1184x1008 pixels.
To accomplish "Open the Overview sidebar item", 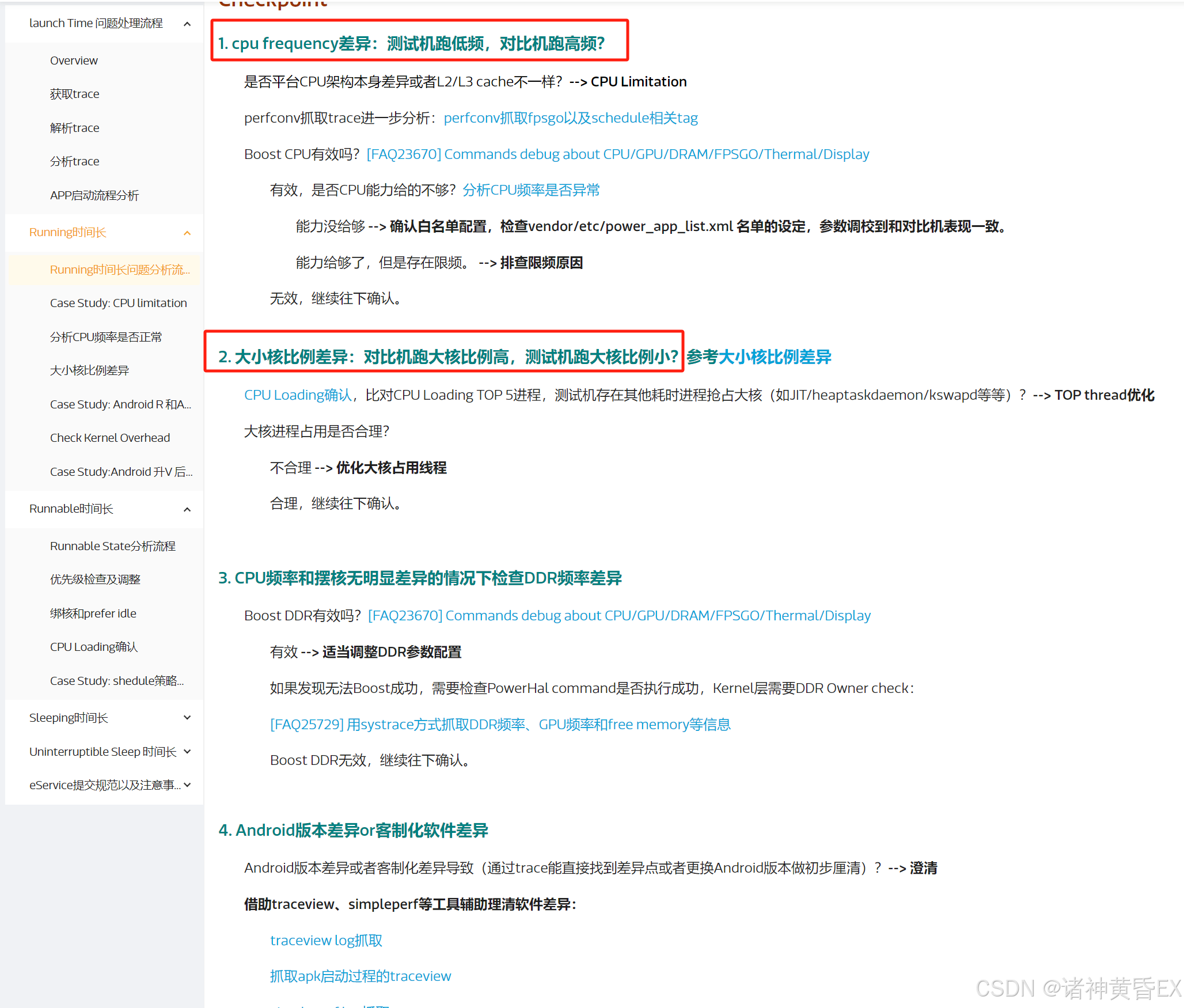I will pyautogui.click(x=74, y=60).
